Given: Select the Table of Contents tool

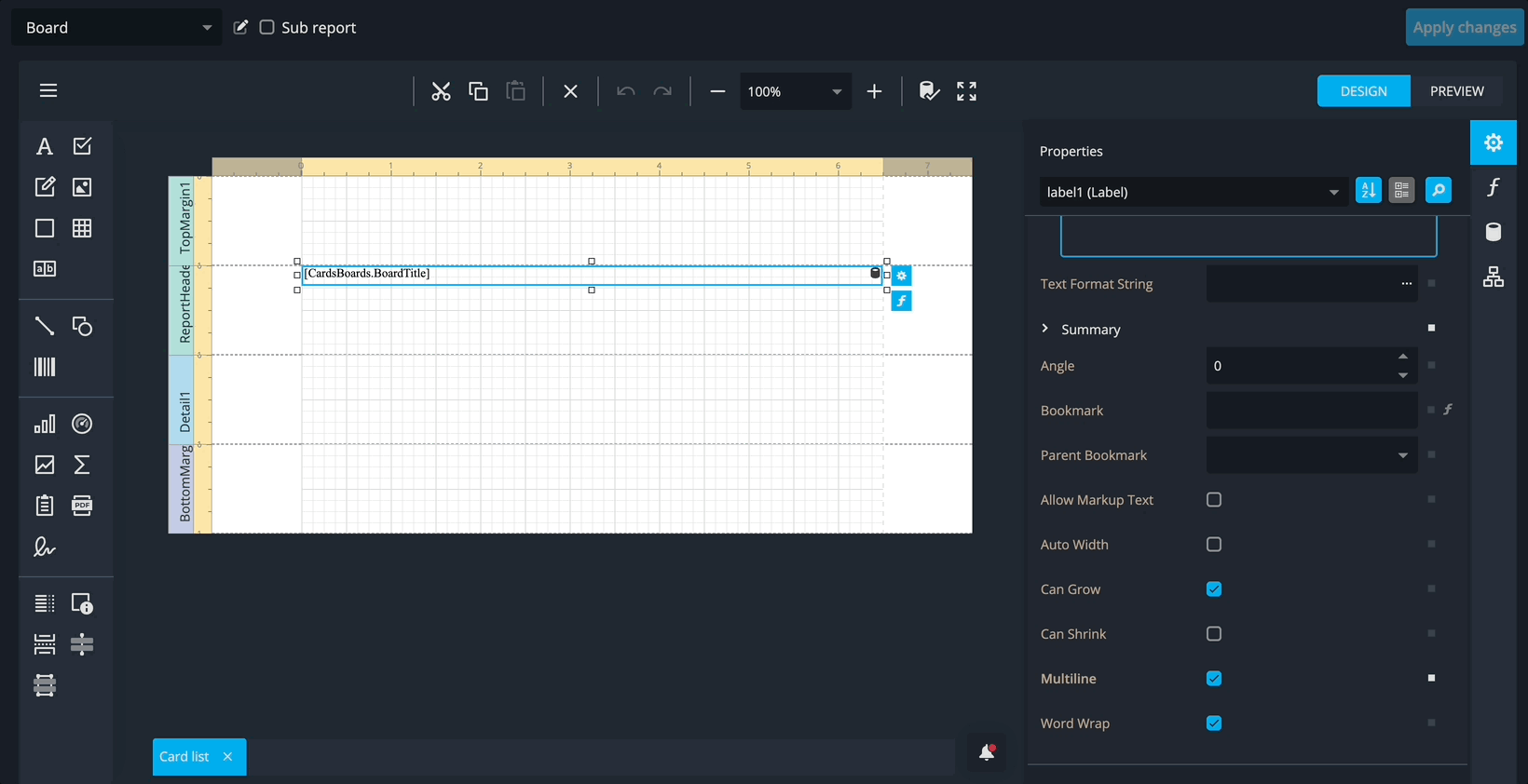Looking at the screenshot, I should coord(44,604).
